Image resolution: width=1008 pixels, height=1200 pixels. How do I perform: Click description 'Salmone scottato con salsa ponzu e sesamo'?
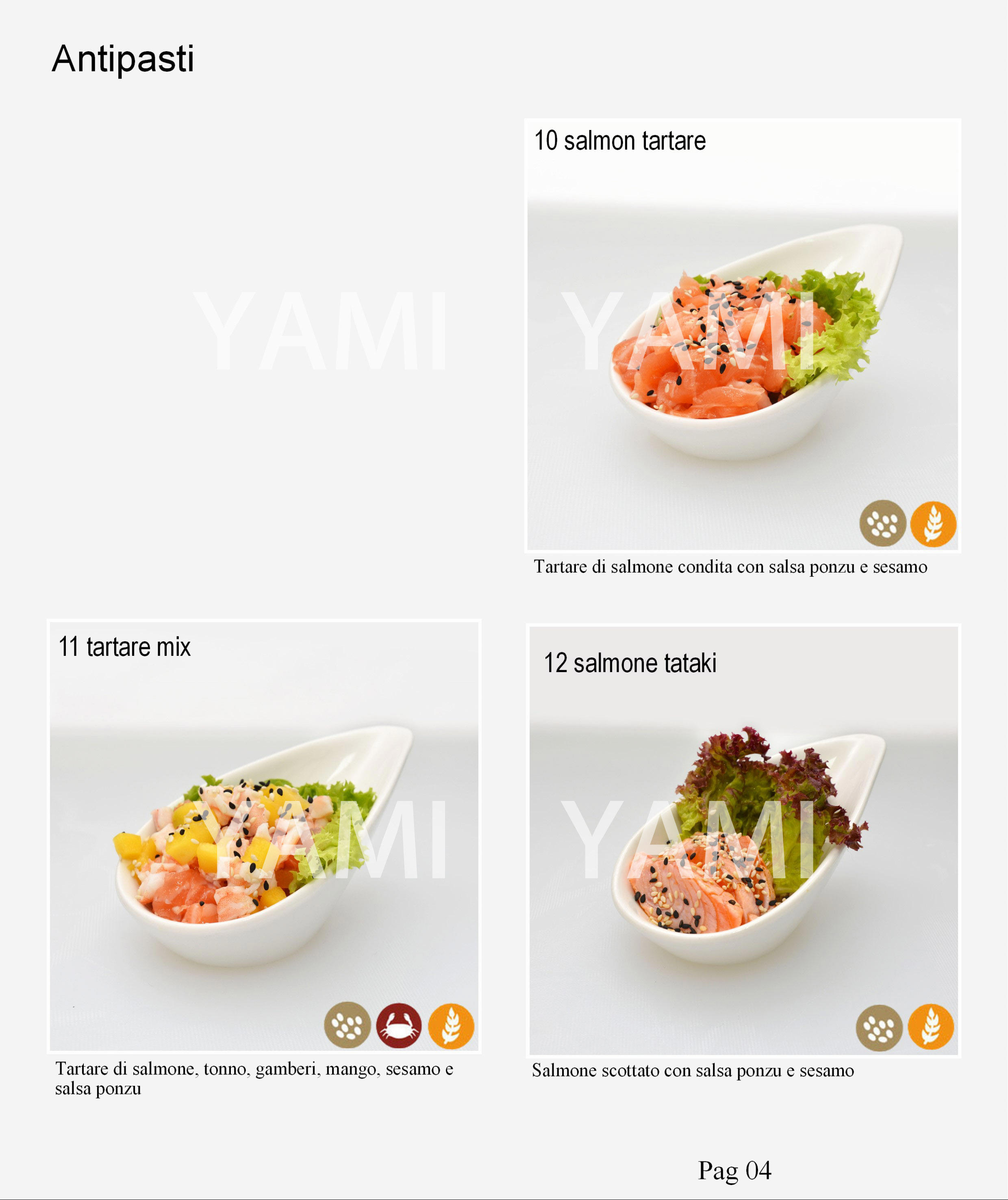click(693, 1070)
